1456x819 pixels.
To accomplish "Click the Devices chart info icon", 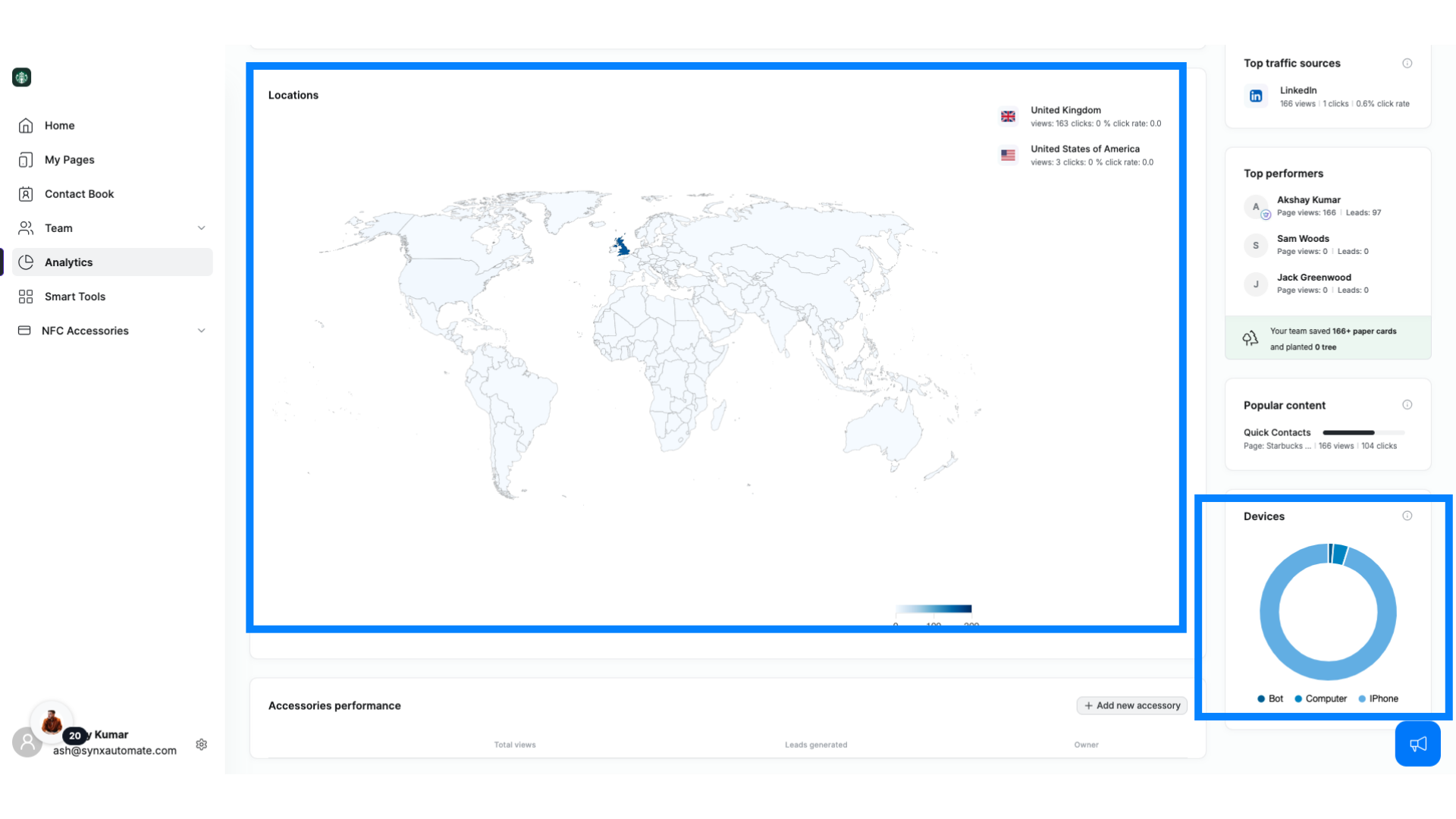I will point(1407,516).
